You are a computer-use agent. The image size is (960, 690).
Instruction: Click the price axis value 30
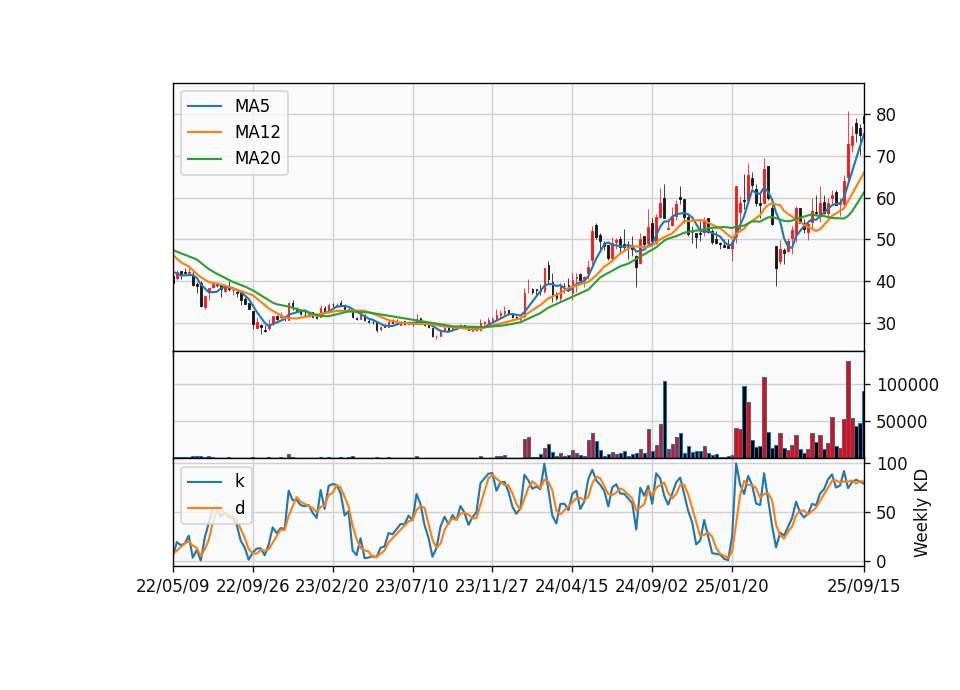pos(886,324)
